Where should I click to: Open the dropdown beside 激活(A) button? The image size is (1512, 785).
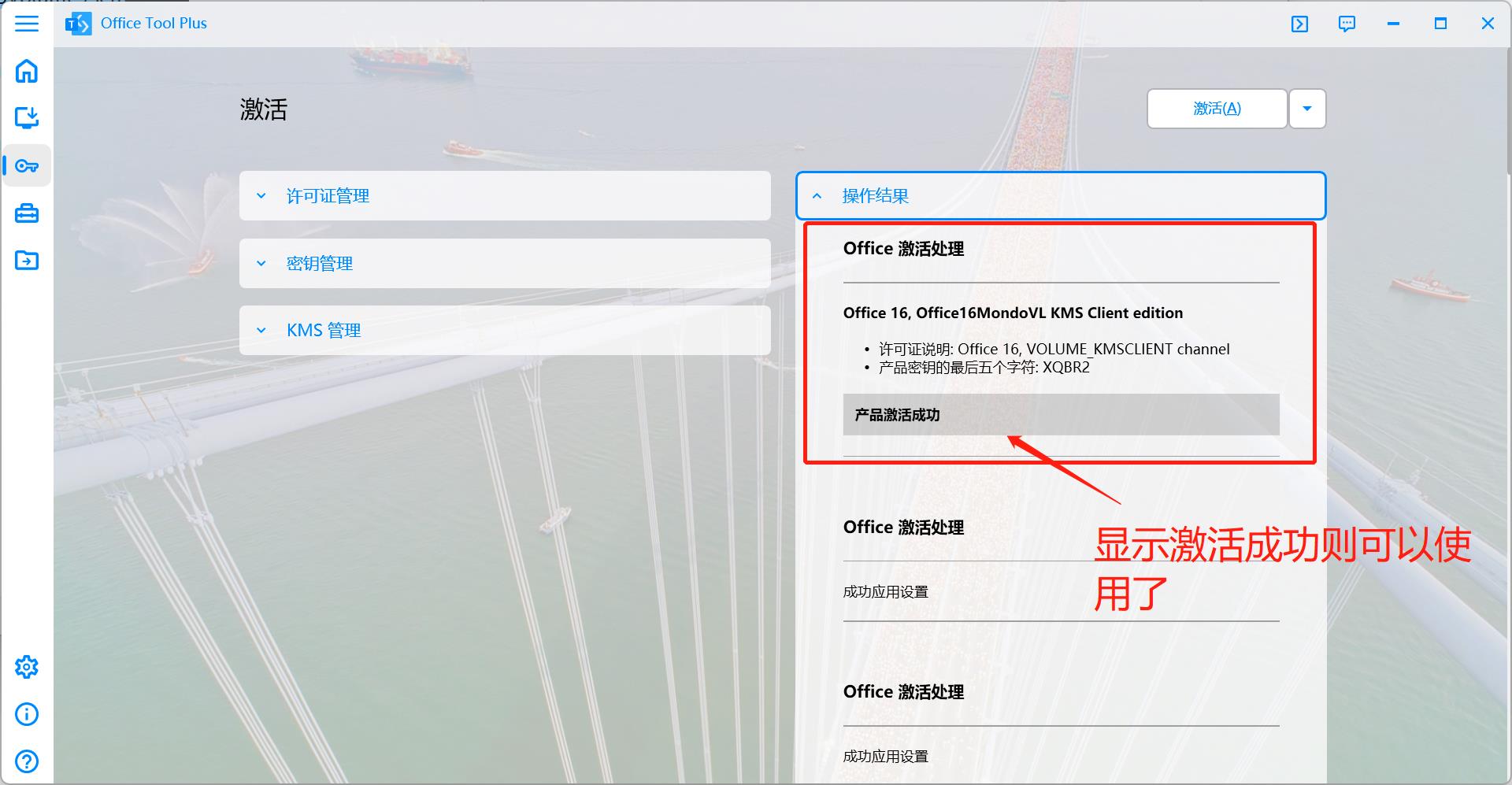pyautogui.click(x=1306, y=109)
